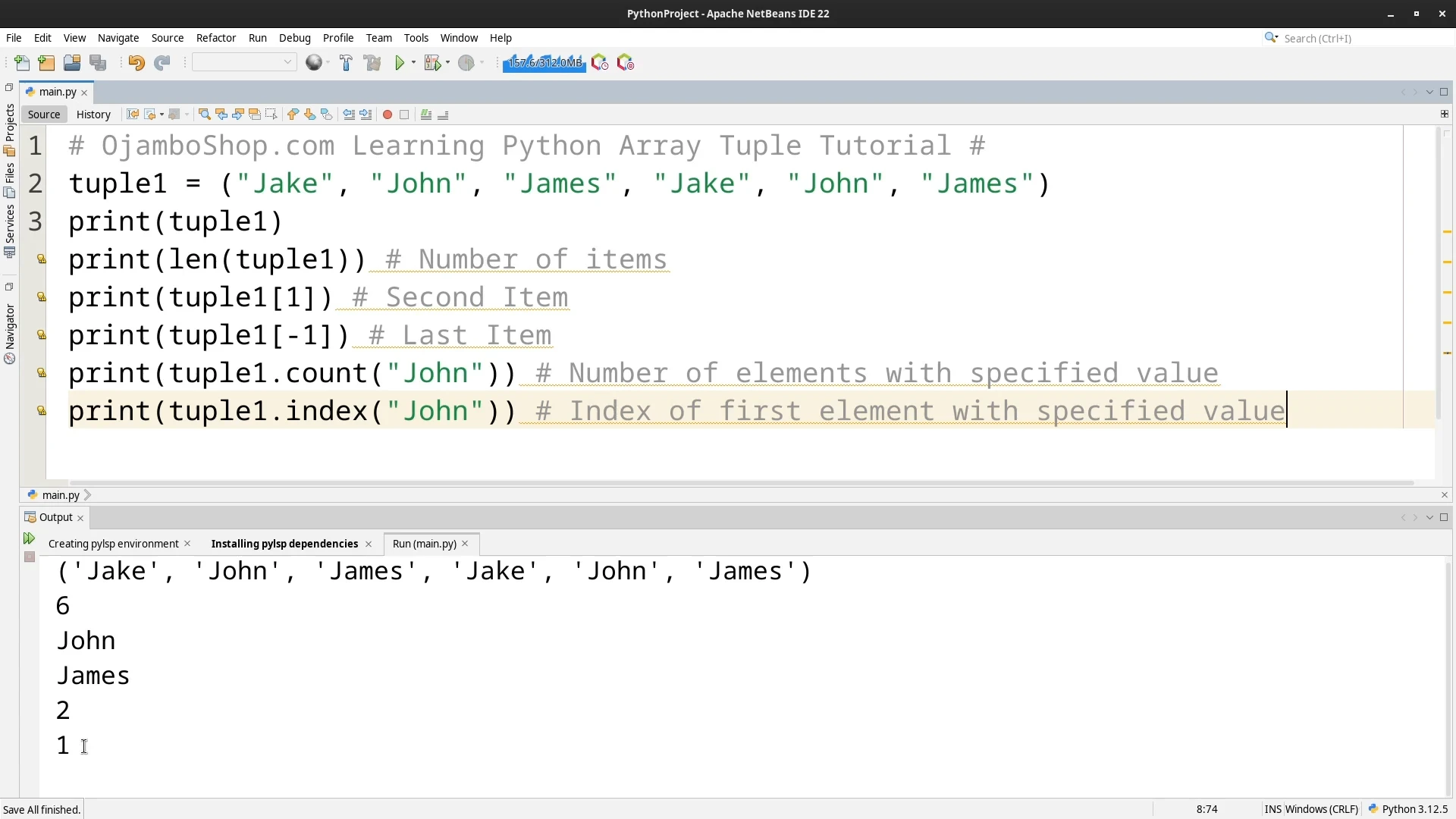Viewport: 1456px width, 819px height.
Task: Jump to Next Bookmark icon
Action: (x=309, y=115)
